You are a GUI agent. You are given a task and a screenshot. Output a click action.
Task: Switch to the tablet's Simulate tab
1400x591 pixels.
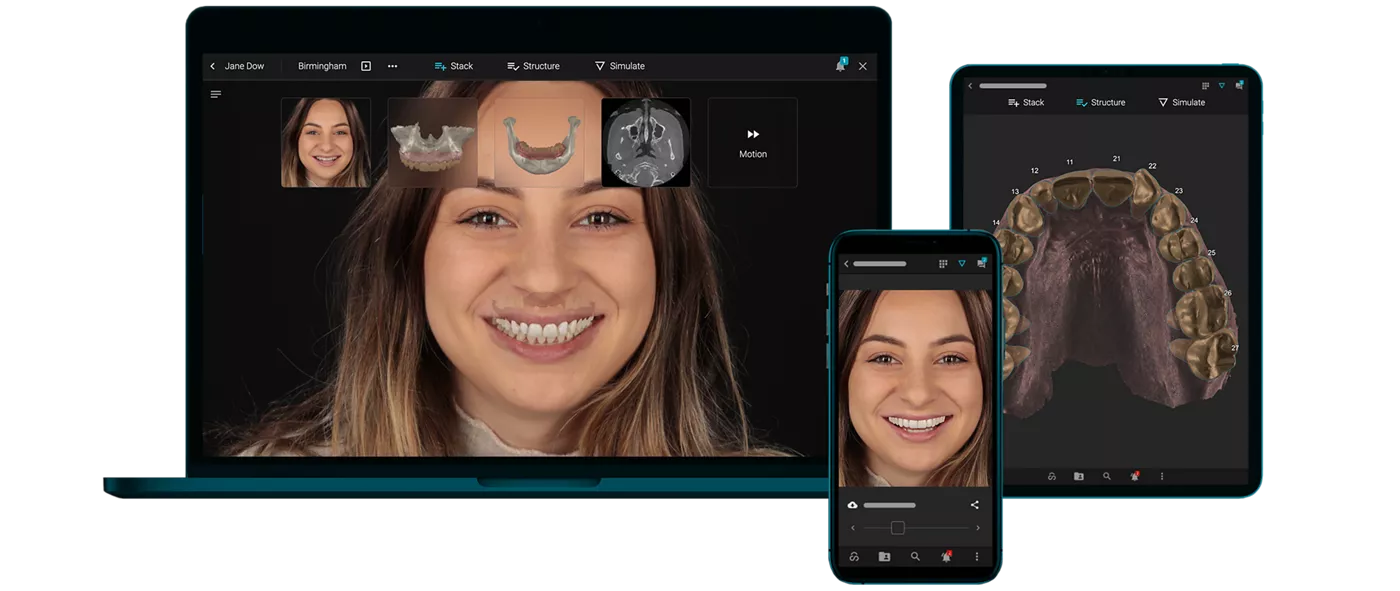tap(1181, 102)
